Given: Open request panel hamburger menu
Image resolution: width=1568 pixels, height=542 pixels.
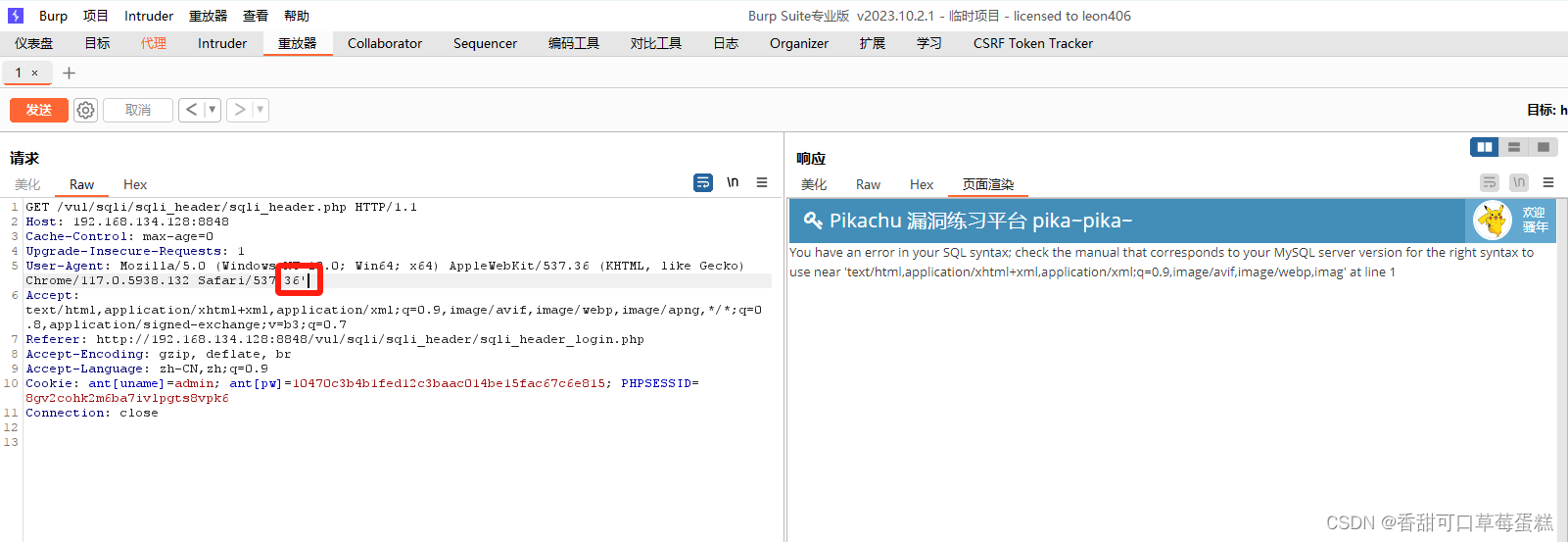Looking at the screenshot, I should (x=762, y=182).
